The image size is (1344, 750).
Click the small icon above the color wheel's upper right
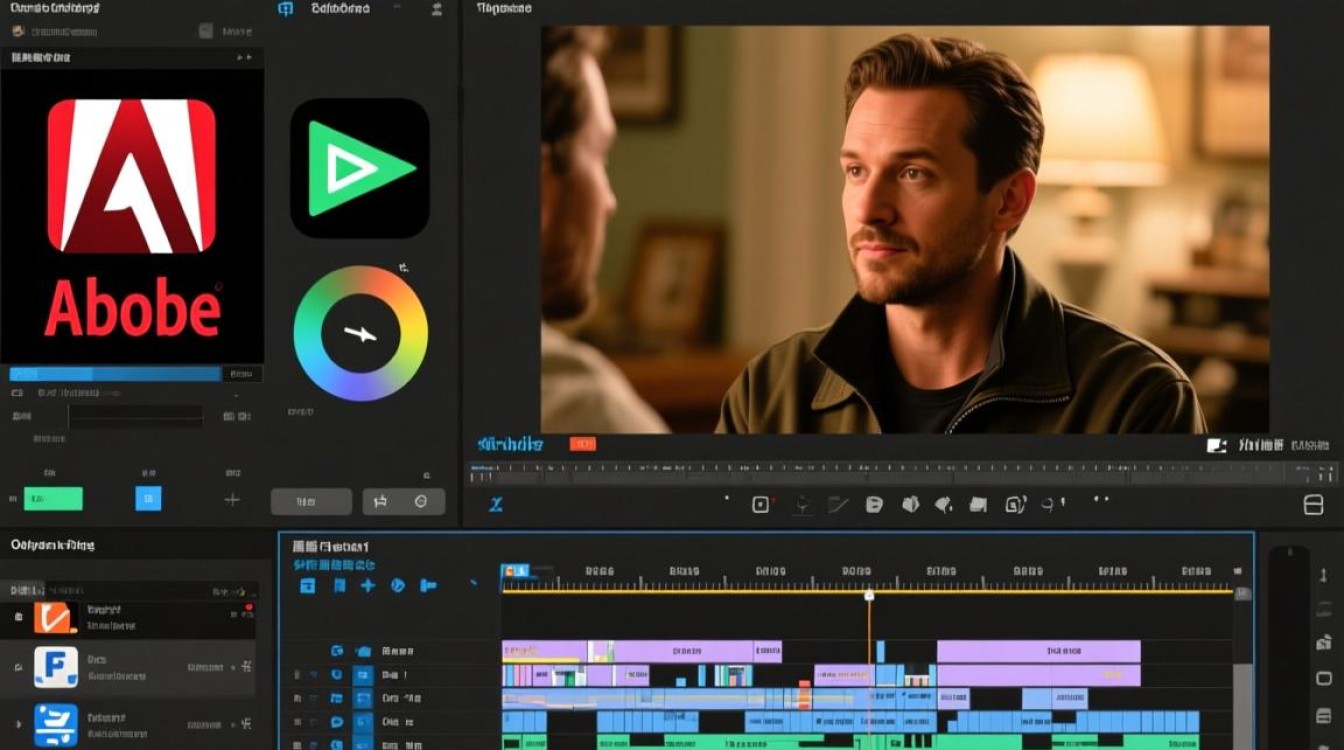click(x=404, y=268)
